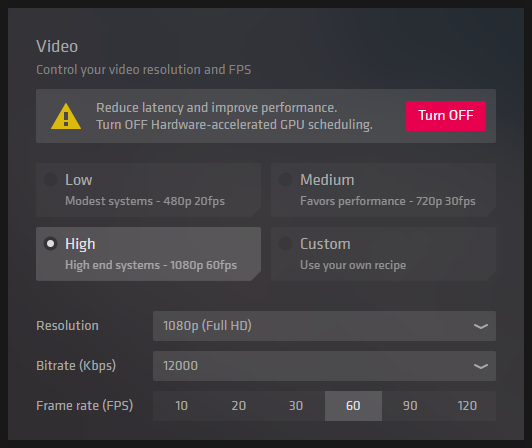Select the Medium quality radio button
The width and height of the screenshot is (532, 448).
[x=285, y=180]
